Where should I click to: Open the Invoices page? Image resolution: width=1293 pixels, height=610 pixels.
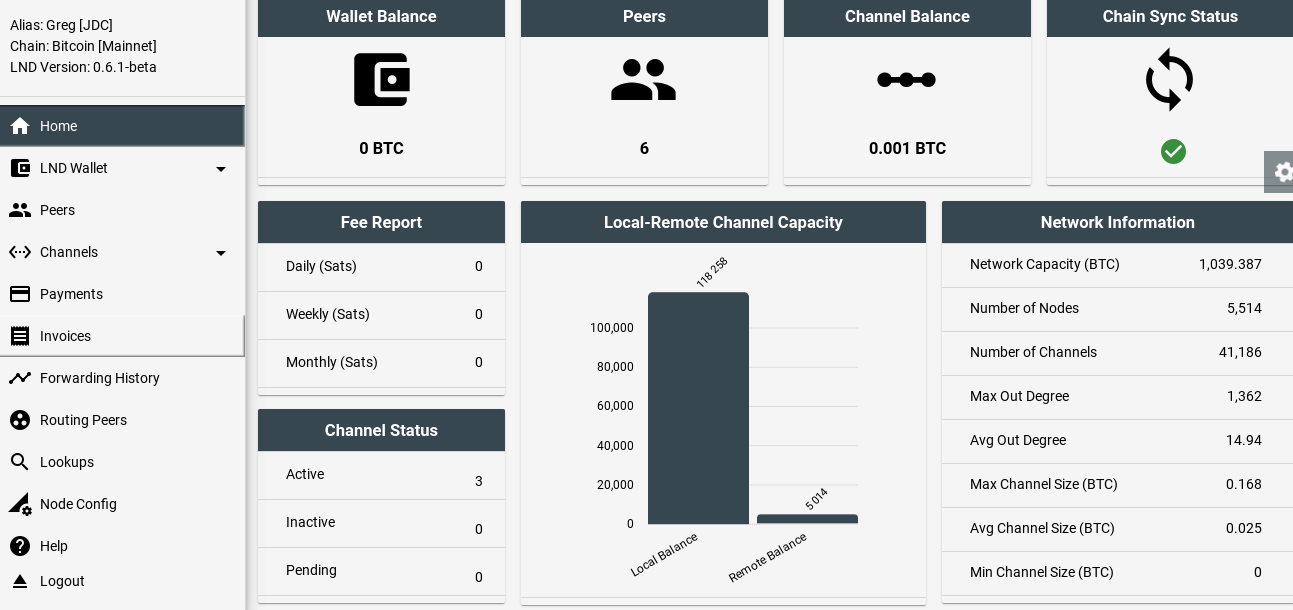[65, 336]
